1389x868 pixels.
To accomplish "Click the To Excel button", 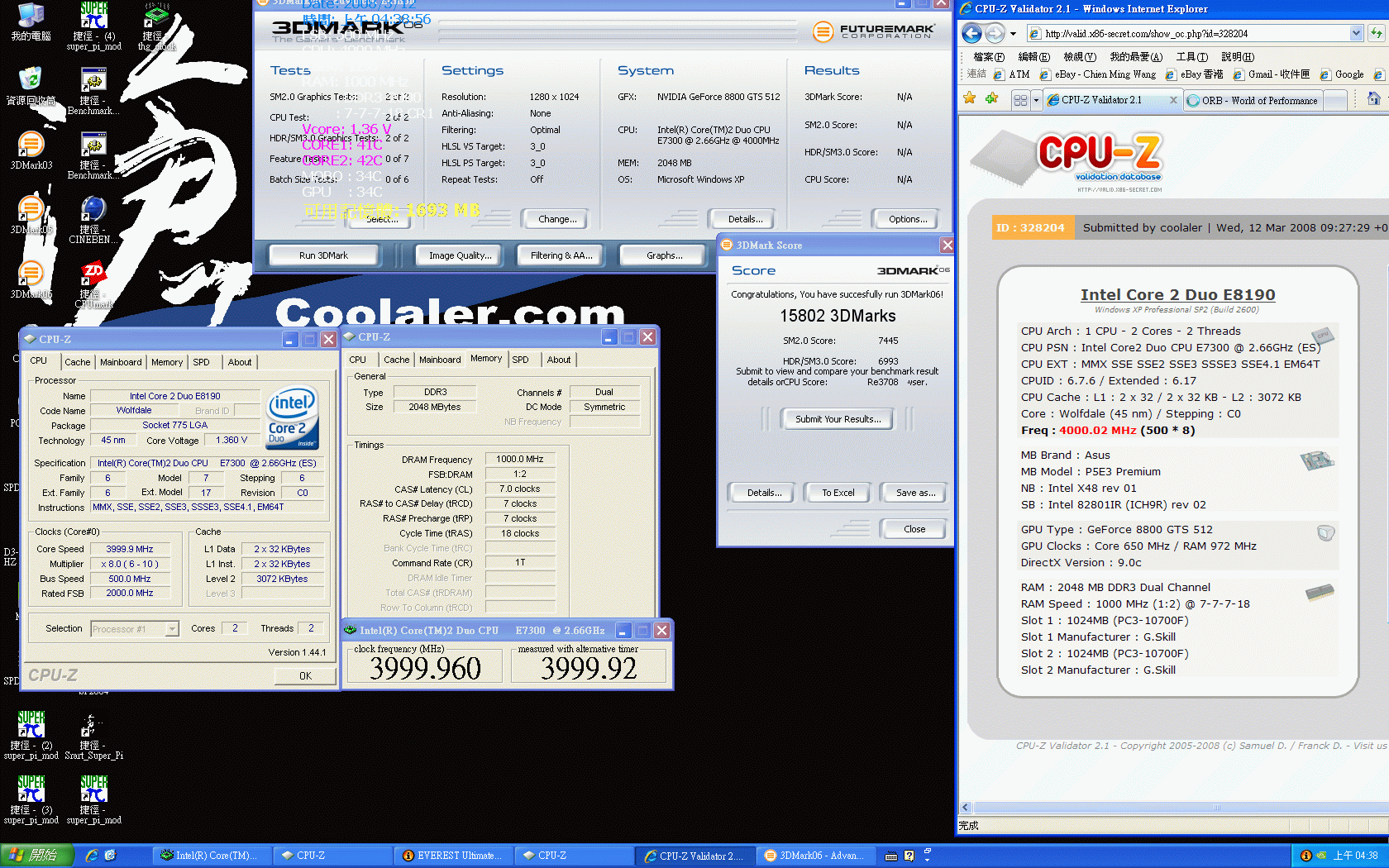I will click(x=838, y=493).
